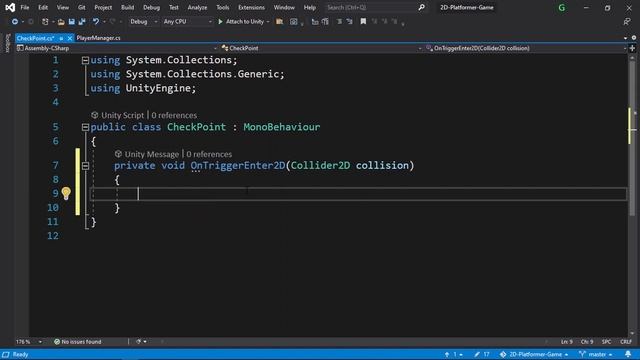Click the Unity Script CodeLens label
Image resolution: width=640 pixels, height=360 pixels.
click(x=122, y=116)
